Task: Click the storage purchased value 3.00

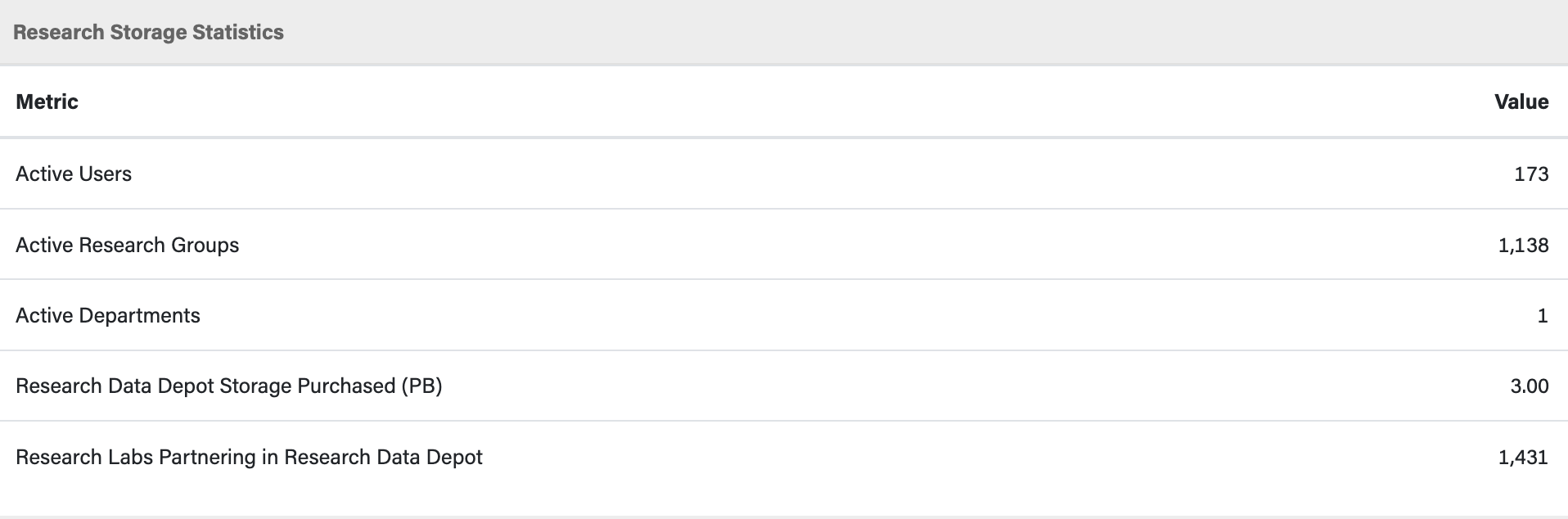Action: tap(1529, 386)
